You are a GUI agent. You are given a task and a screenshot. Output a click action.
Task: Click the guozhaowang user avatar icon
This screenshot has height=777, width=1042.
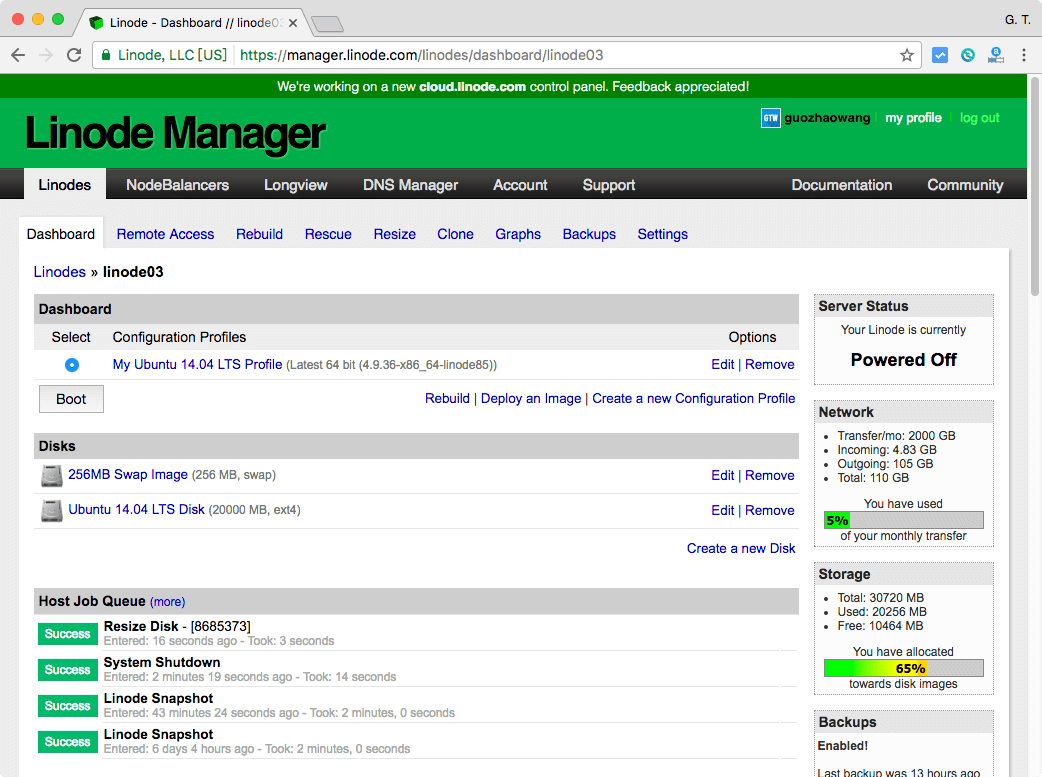(770, 118)
